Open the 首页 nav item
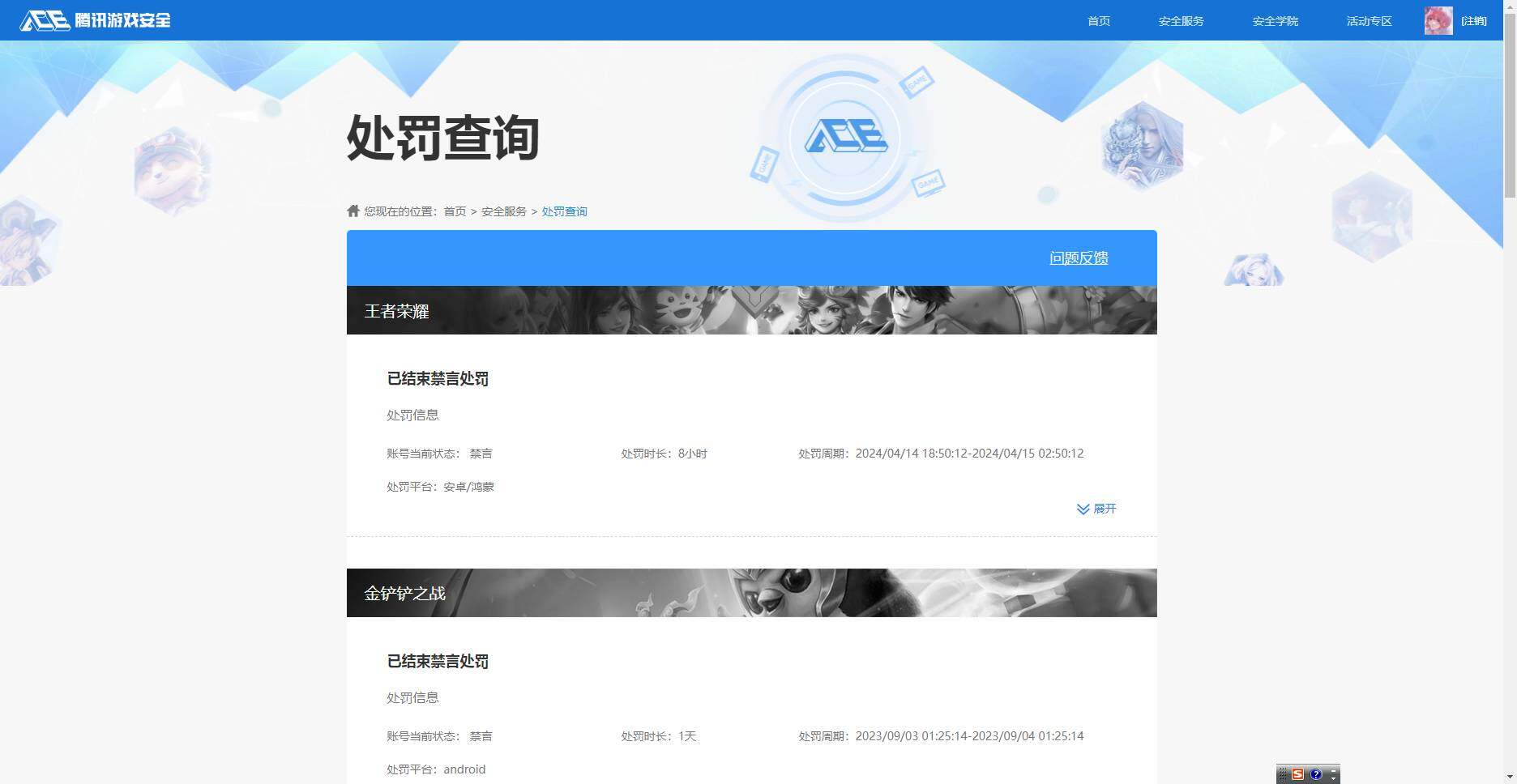Viewport: 1517px width, 784px height. click(1099, 21)
